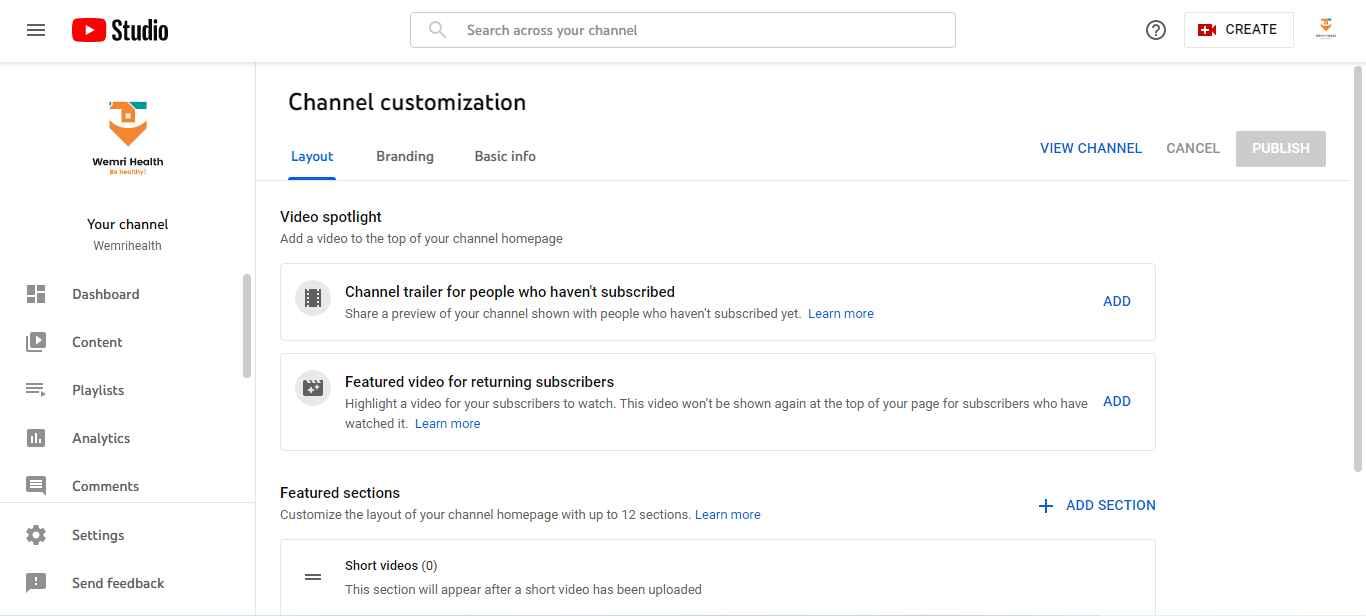1366x616 pixels.
Task: Click the Dashboard sidebar icon
Action: 36,294
